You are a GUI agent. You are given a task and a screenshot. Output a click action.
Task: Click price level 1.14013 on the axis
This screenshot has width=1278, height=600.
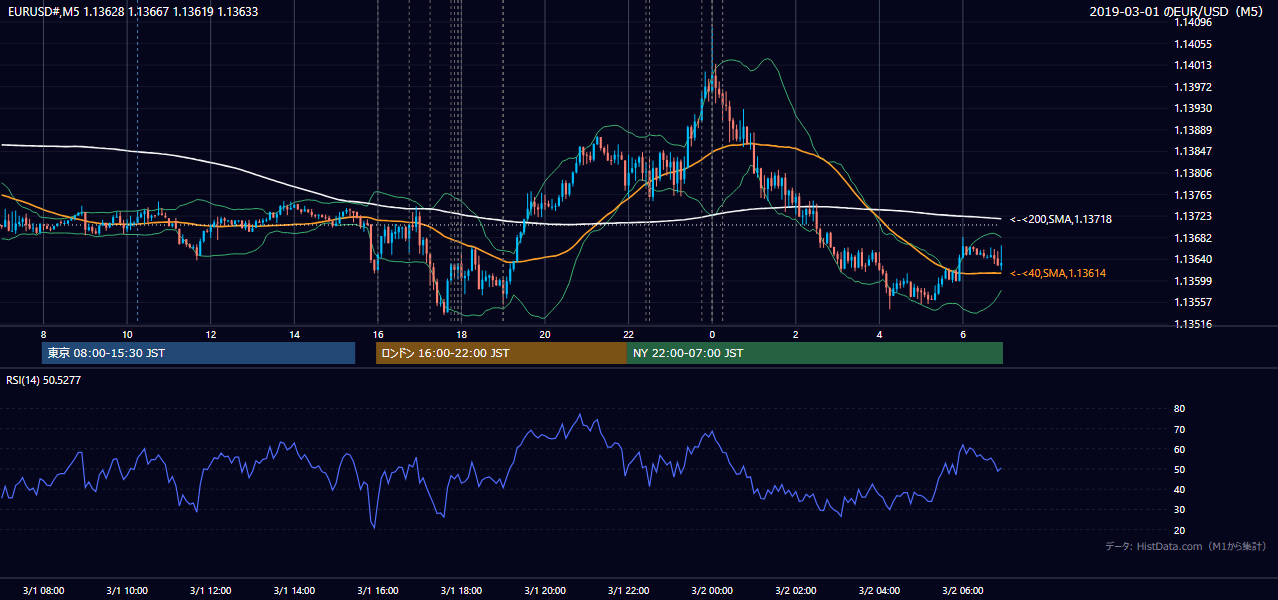pyautogui.click(x=1193, y=65)
